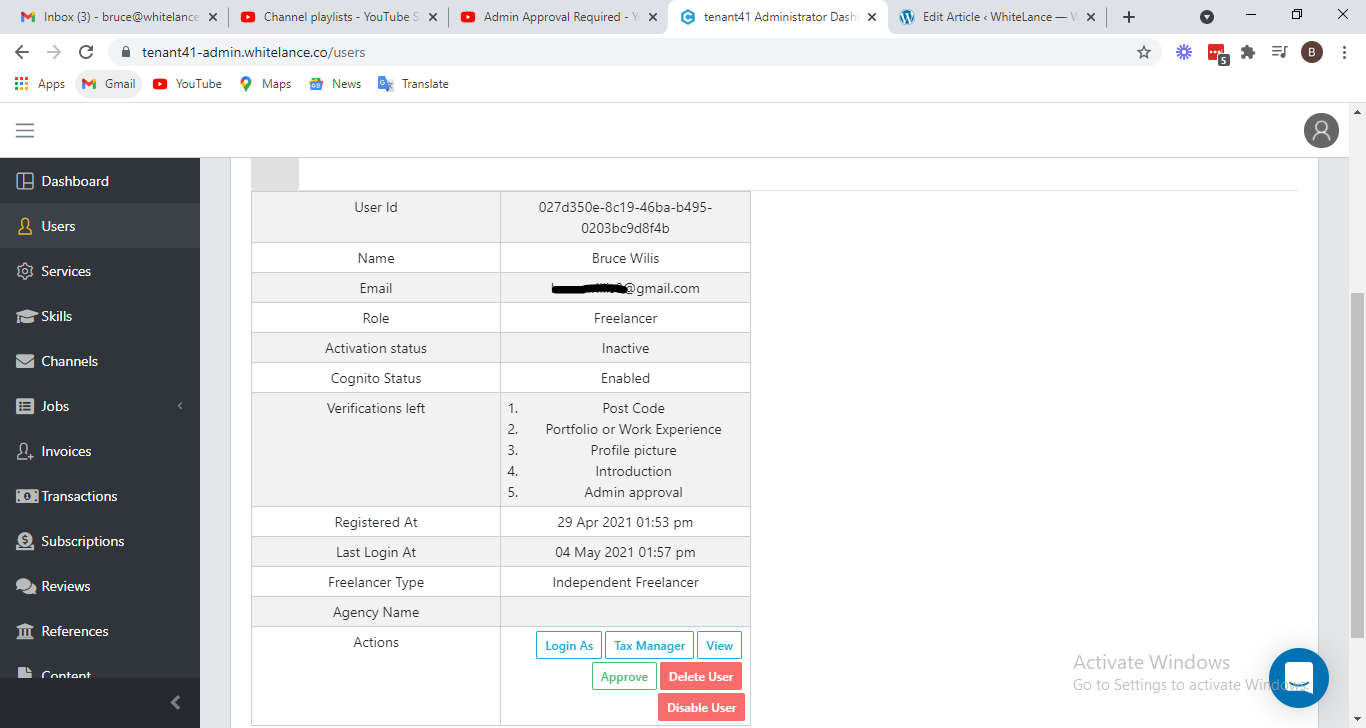Open the media control playlist icon
1366x728 pixels.
pyautogui.click(x=1279, y=52)
